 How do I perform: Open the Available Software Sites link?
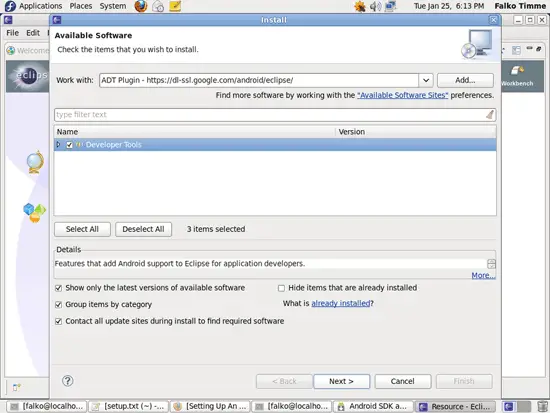coord(402,95)
